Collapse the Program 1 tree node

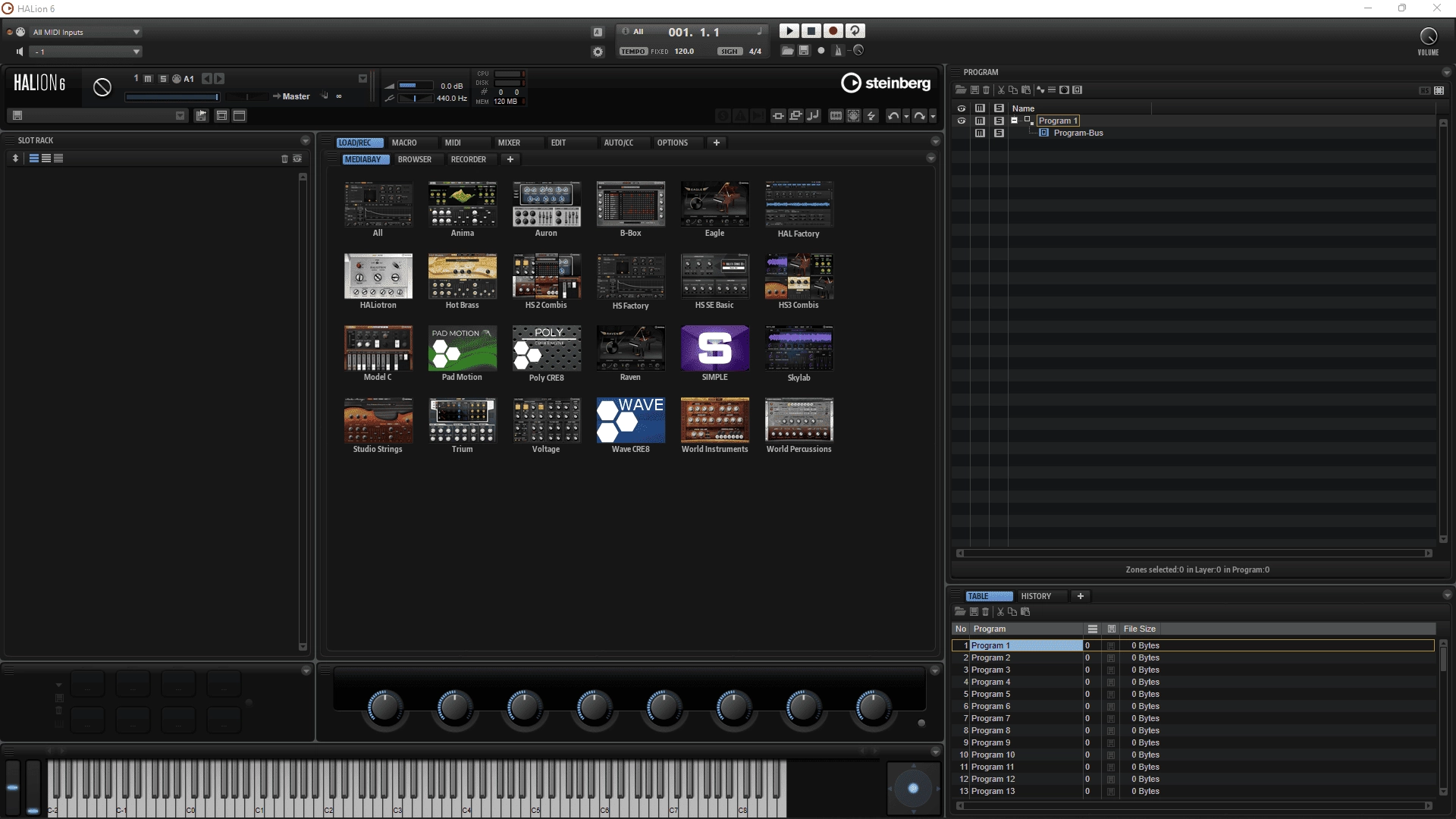1014,121
